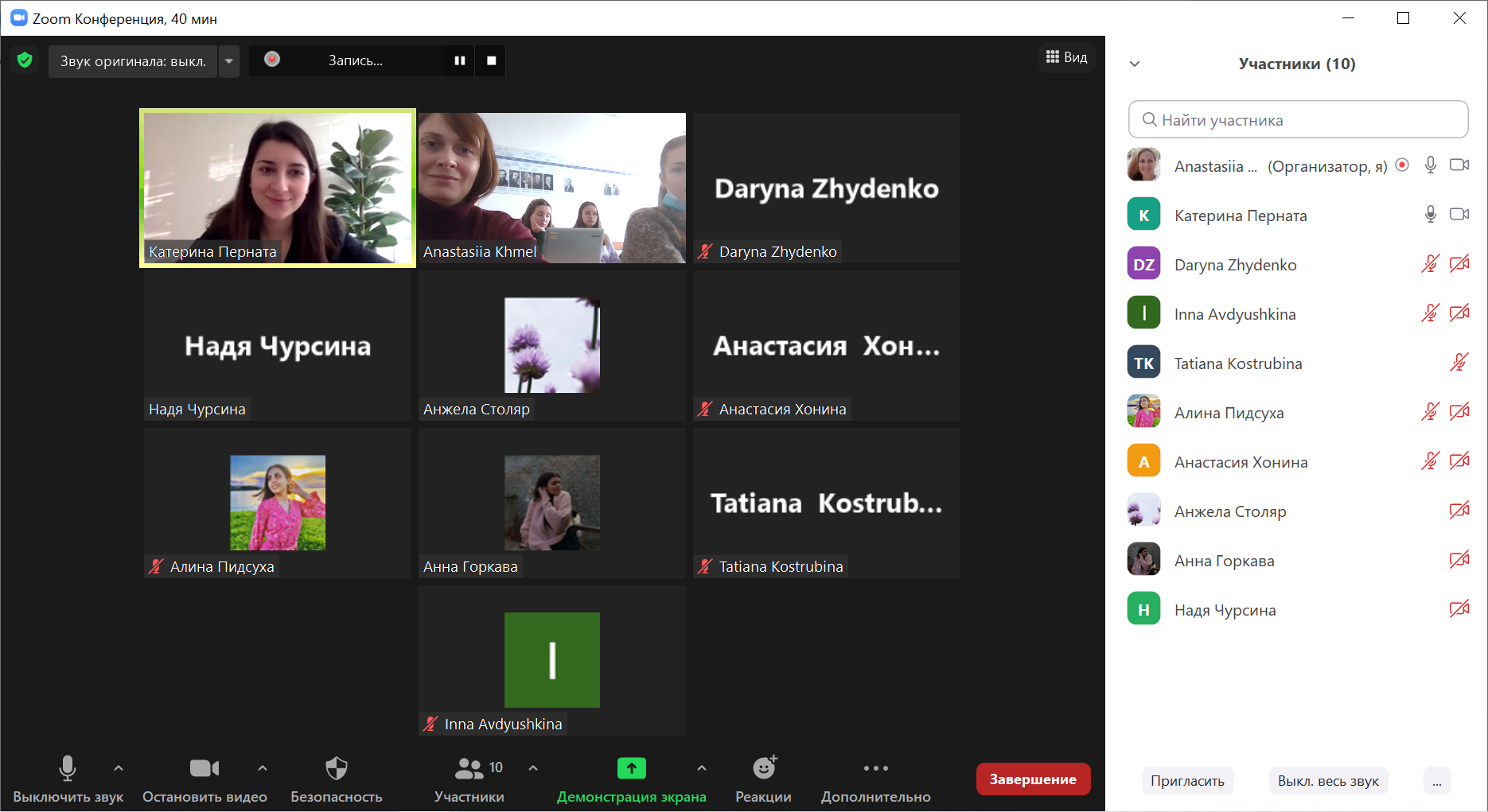This screenshot has width=1488, height=812.
Task: Click Tatiana Kostrubina name in participants list
Action: pos(1238,363)
